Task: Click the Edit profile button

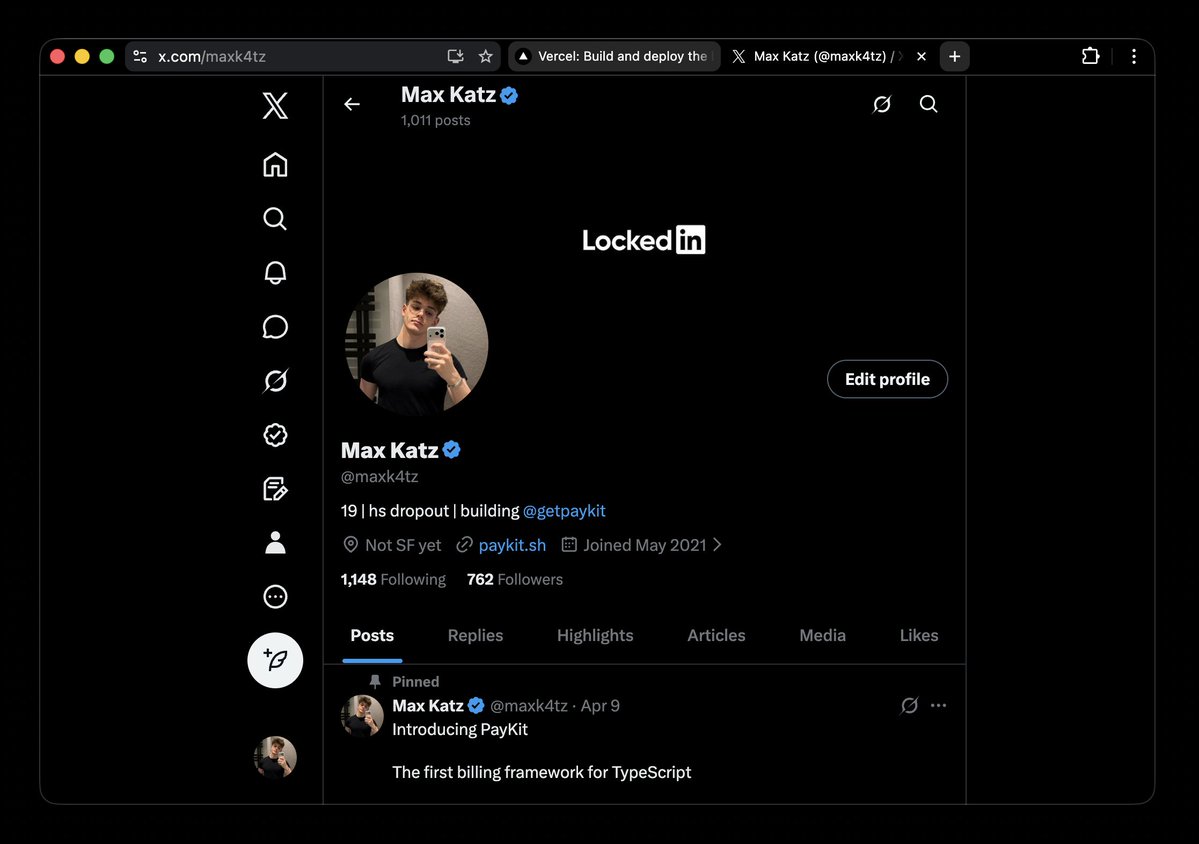Action: click(x=887, y=379)
